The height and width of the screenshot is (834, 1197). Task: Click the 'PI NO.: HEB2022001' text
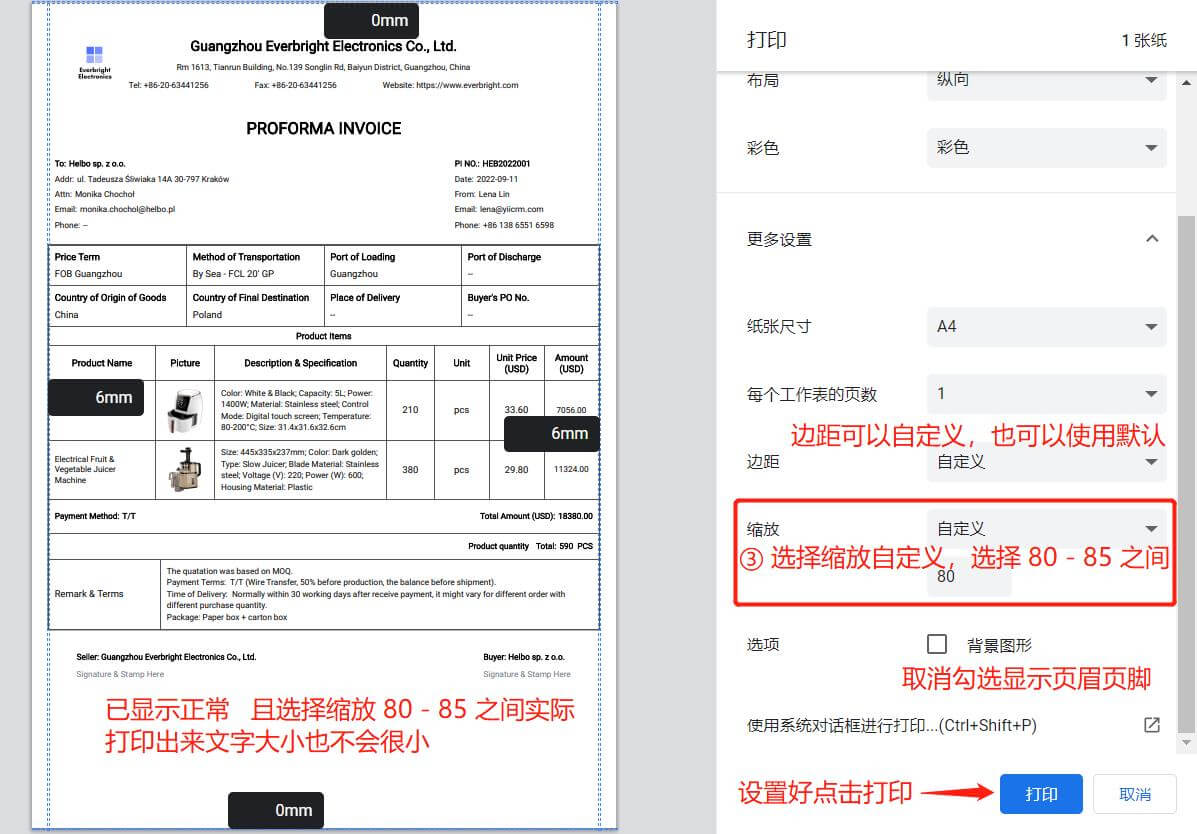(x=492, y=163)
